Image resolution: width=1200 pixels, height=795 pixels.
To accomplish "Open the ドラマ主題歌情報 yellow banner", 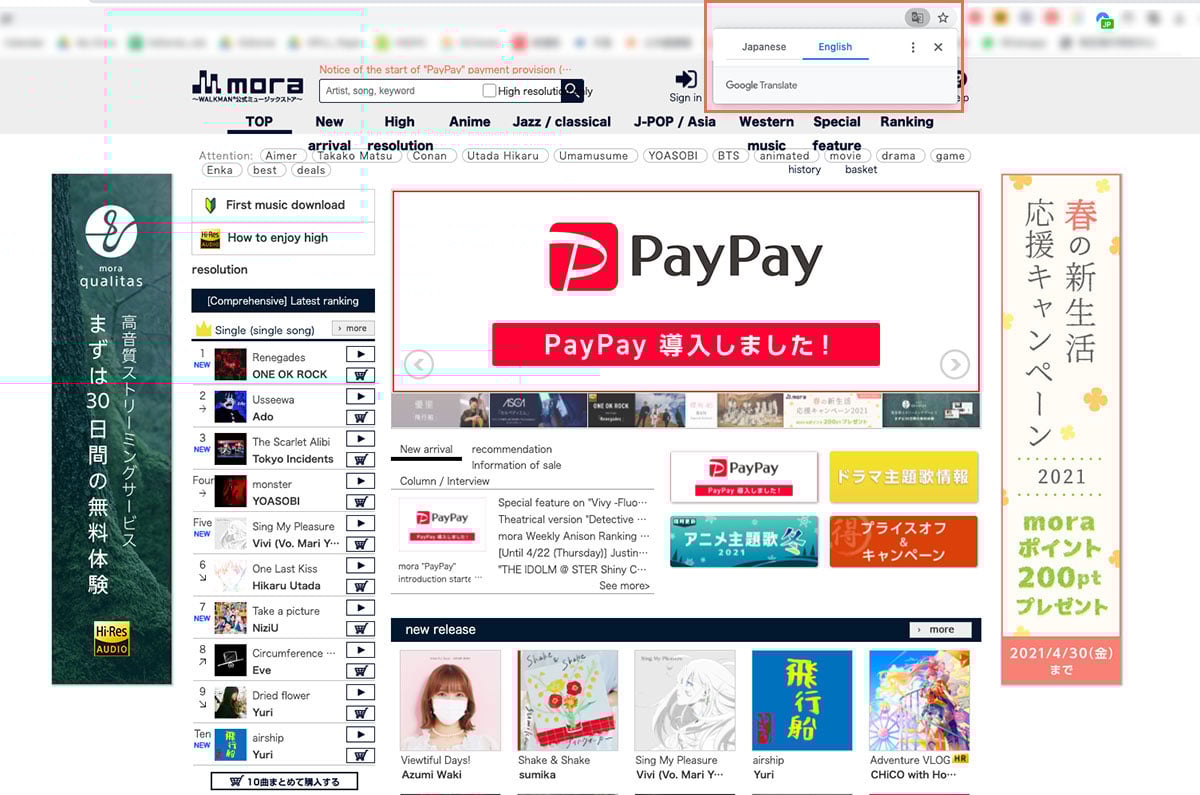I will [x=904, y=477].
